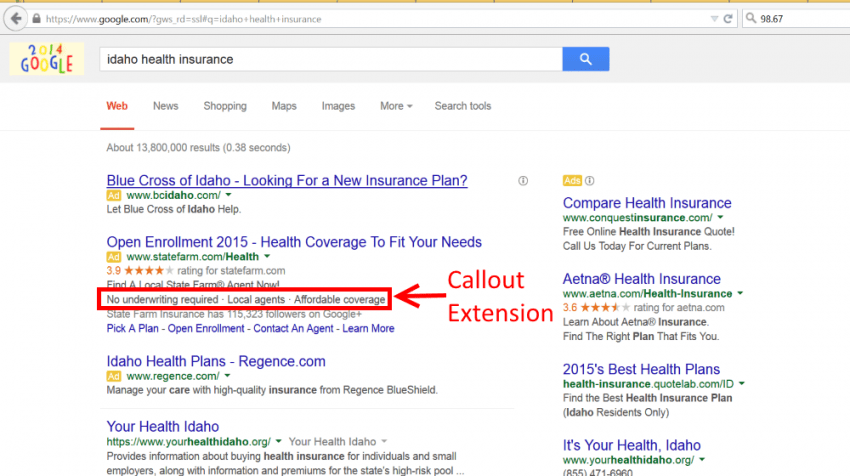The image size is (850, 476).
Task: Open It's Your Health, Idaho sidebar ad
Action: pyautogui.click(x=632, y=445)
